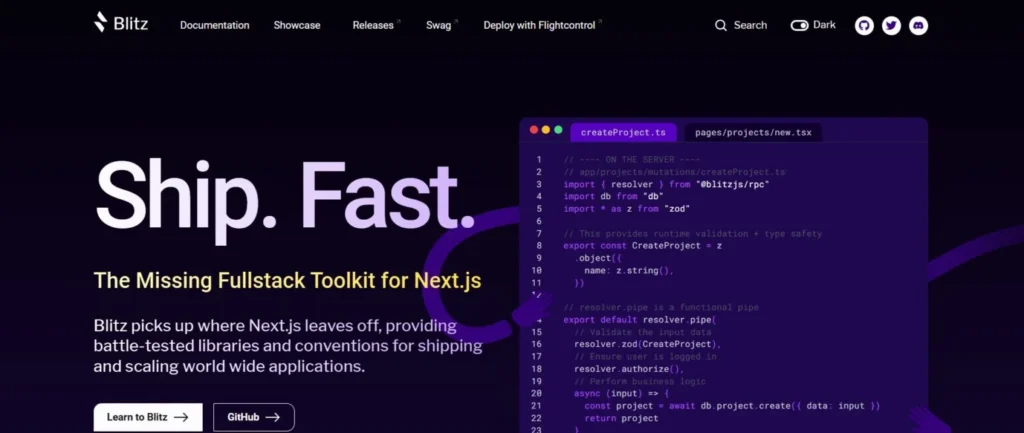Click the 'name: z.string(),' code line
This screenshot has width=1024, height=433.
click(x=628, y=270)
